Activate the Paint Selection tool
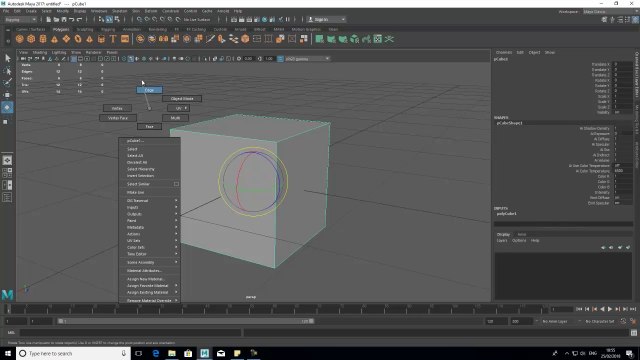 pyautogui.click(x=7, y=83)
